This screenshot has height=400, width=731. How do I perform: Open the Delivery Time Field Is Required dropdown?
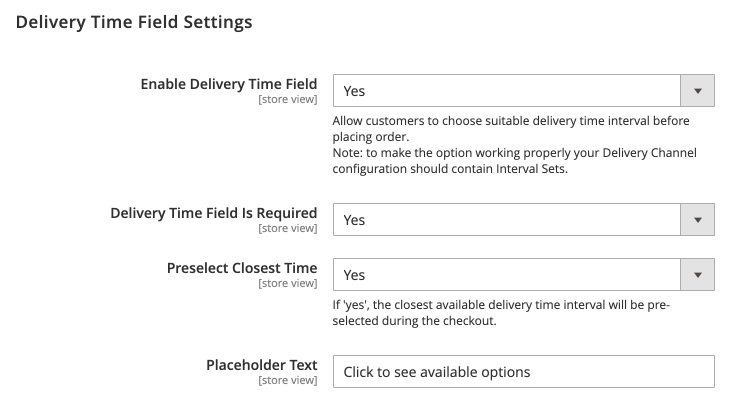pos(506,219)
